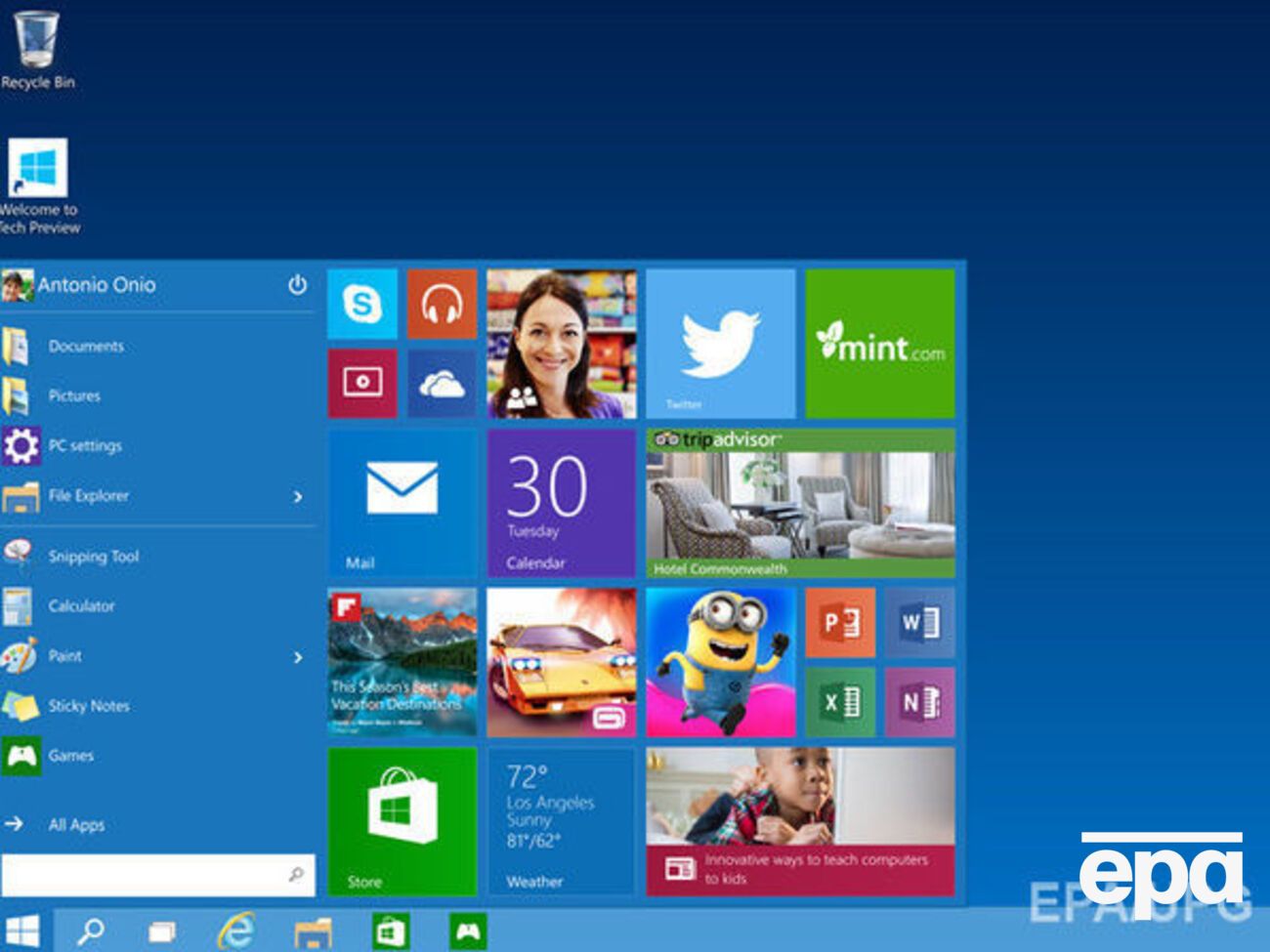Select the Recycle Bin desktop icon
1270x952 pixels.
pyautogui.click(x=37, y=51)
